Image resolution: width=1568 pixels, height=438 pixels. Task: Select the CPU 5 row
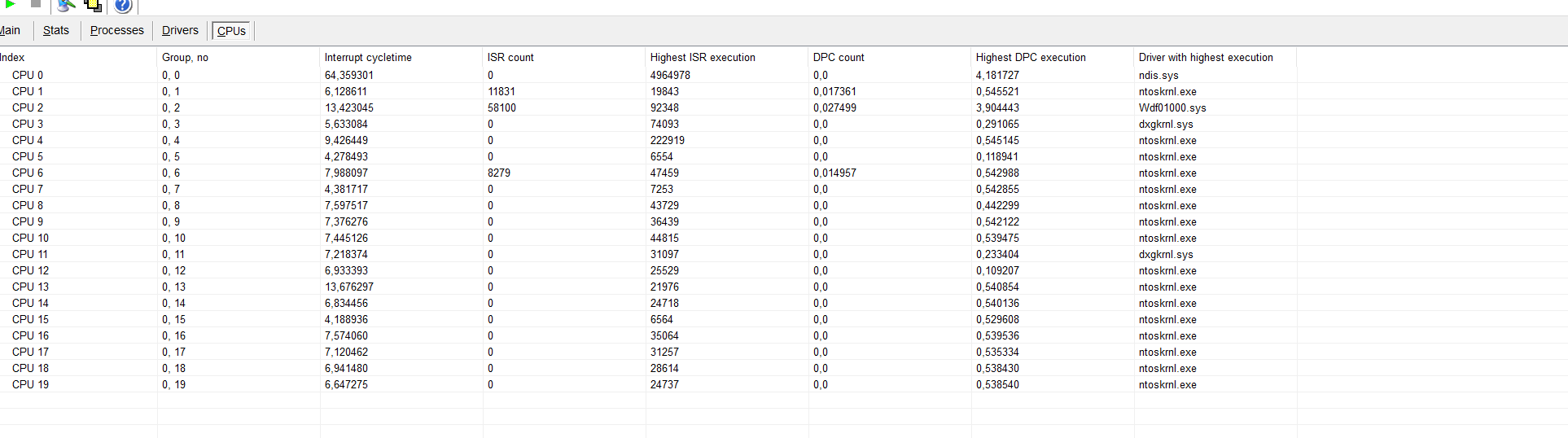click(x=648, y=156)
